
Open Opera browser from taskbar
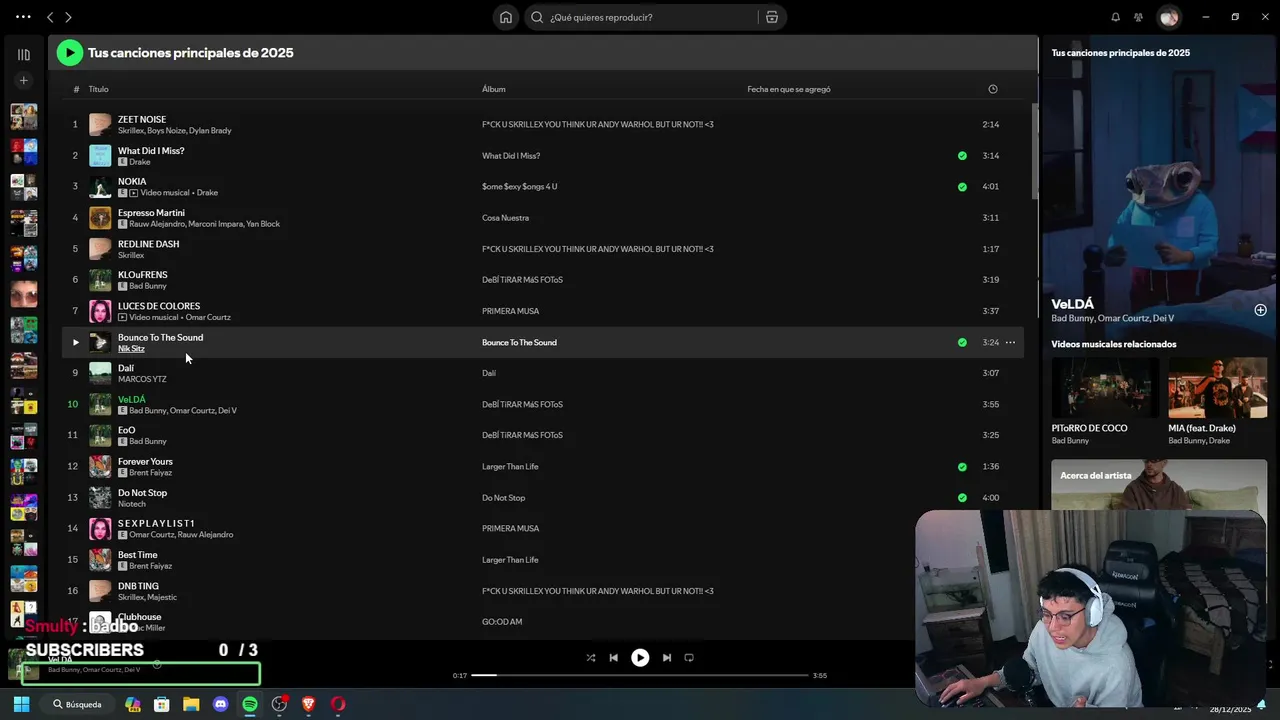(x=338, y=704)
